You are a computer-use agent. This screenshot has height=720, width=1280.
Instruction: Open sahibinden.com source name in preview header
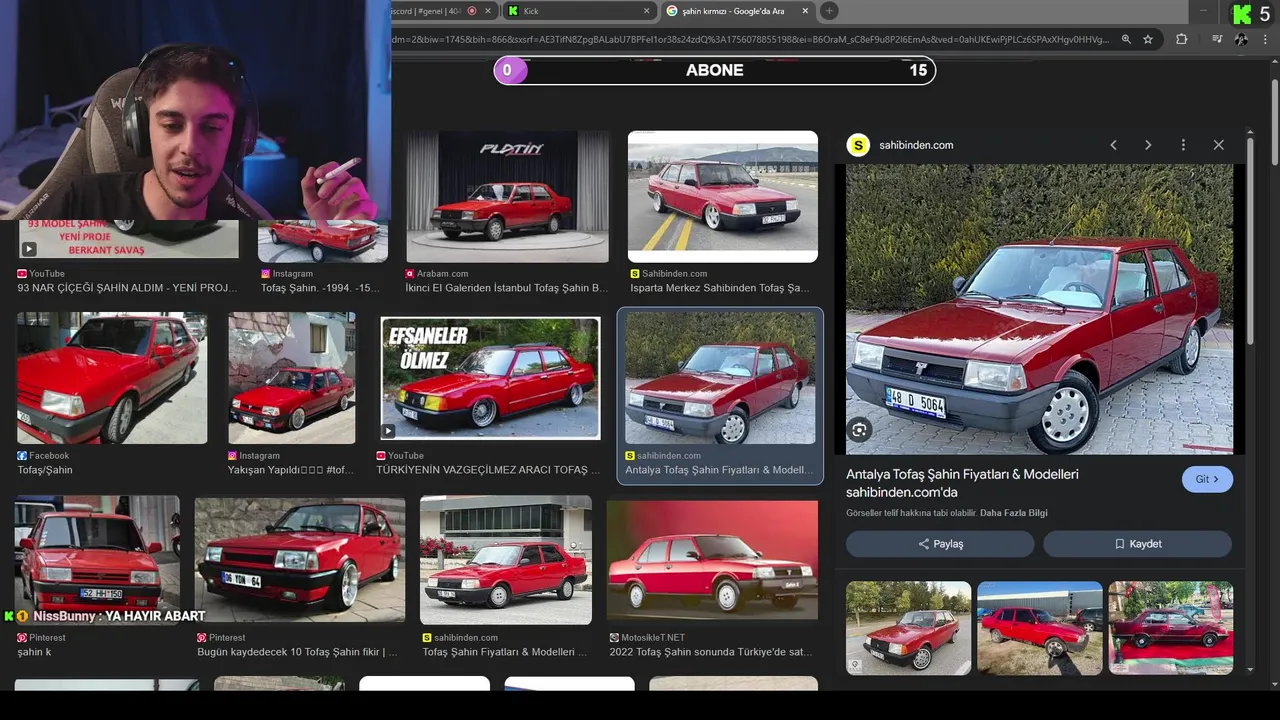click(x=916, y=145)
